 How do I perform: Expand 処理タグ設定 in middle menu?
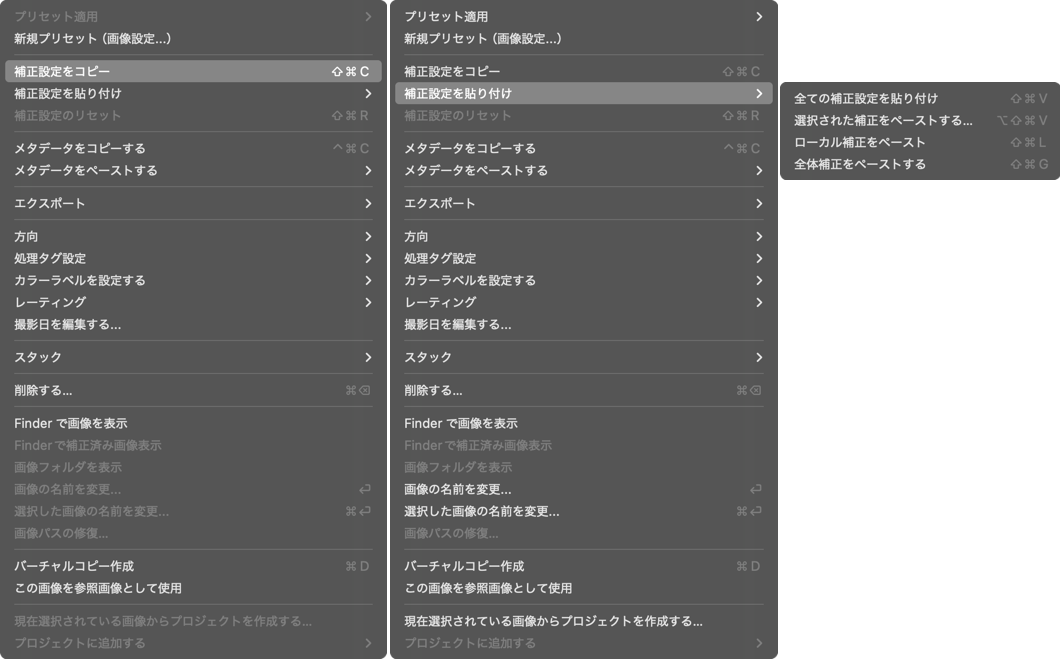[584, 258]
